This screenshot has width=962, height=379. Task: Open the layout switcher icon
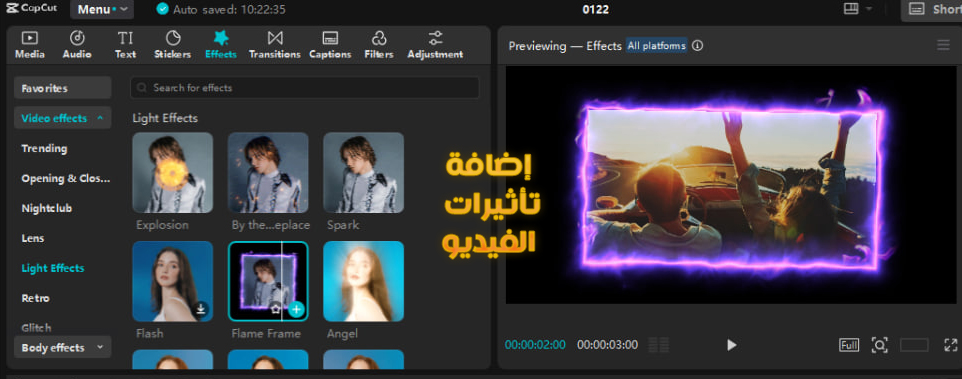[x=850, y=9]
